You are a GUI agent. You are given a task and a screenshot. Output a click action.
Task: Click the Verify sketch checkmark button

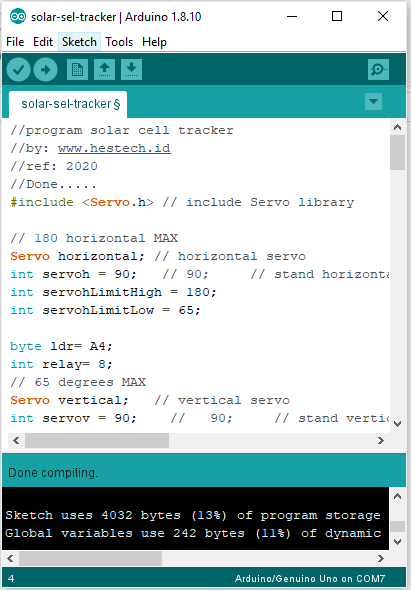click(x=18, y=70)
